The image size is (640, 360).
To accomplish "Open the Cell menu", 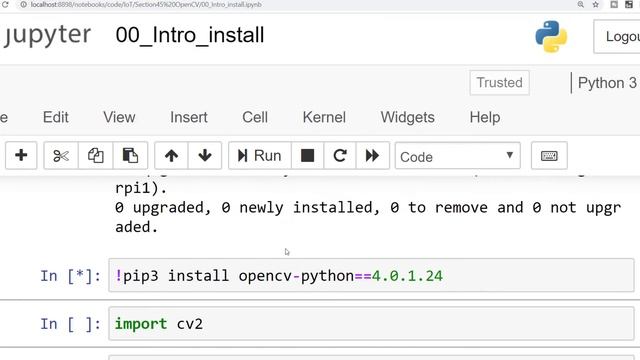I will tap(255, 118).
